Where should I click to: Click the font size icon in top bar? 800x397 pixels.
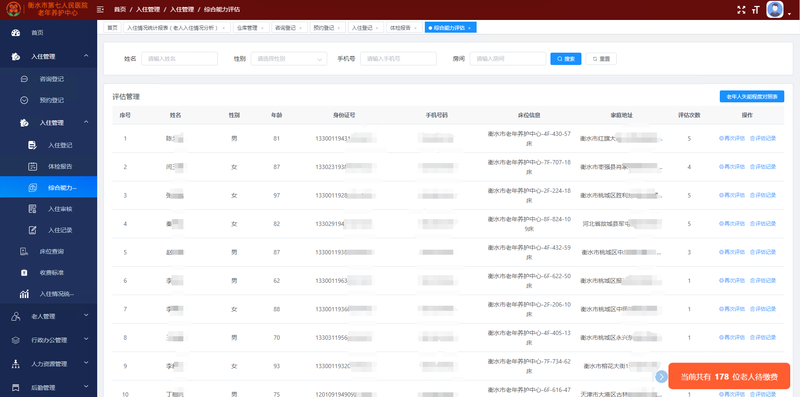coord(756,10)
